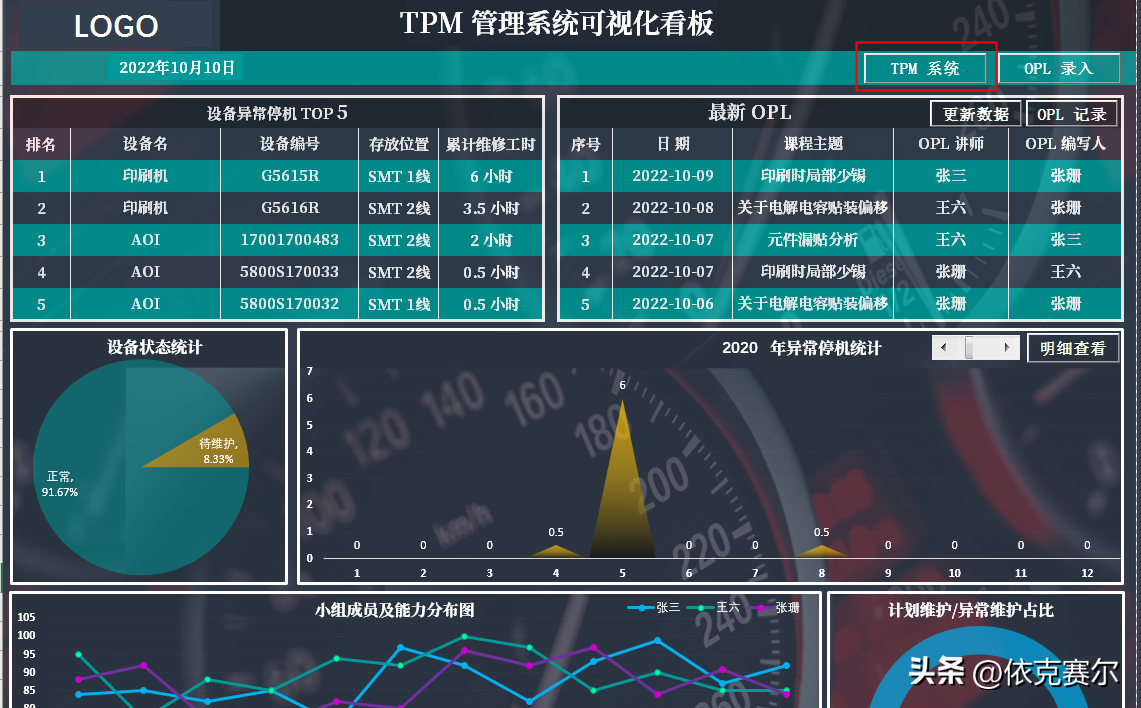Click the year scrollbar thumb
Screen dimensions: 1141x708
(969, 348)
